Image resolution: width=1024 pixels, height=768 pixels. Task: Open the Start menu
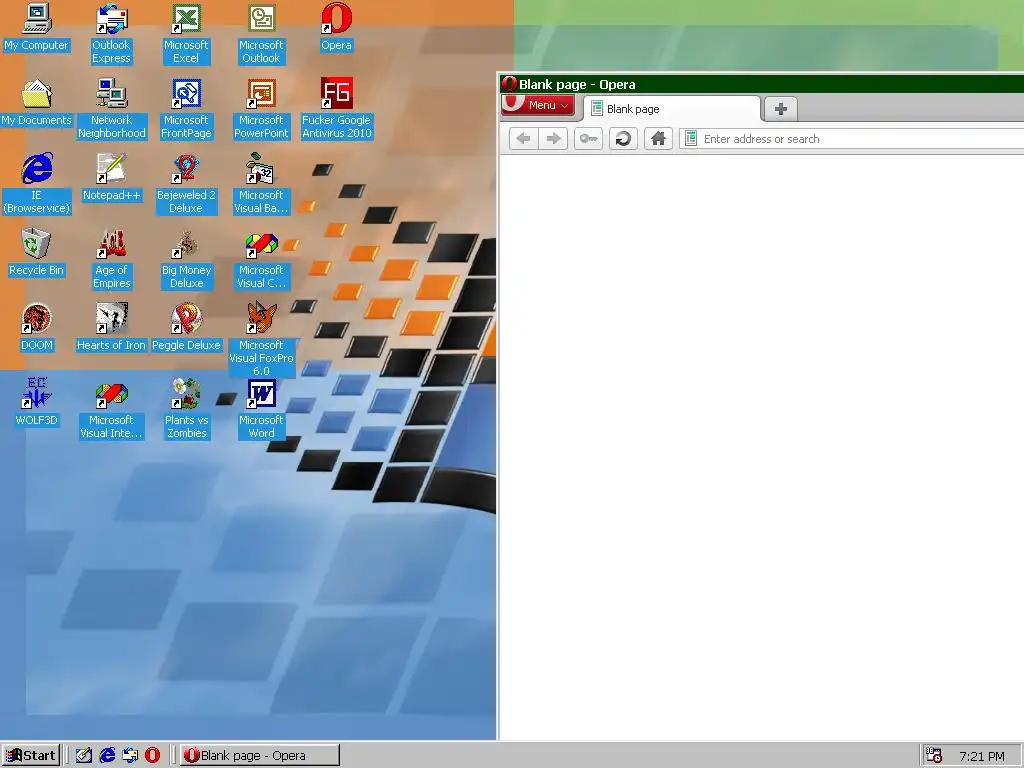(31, 756)
